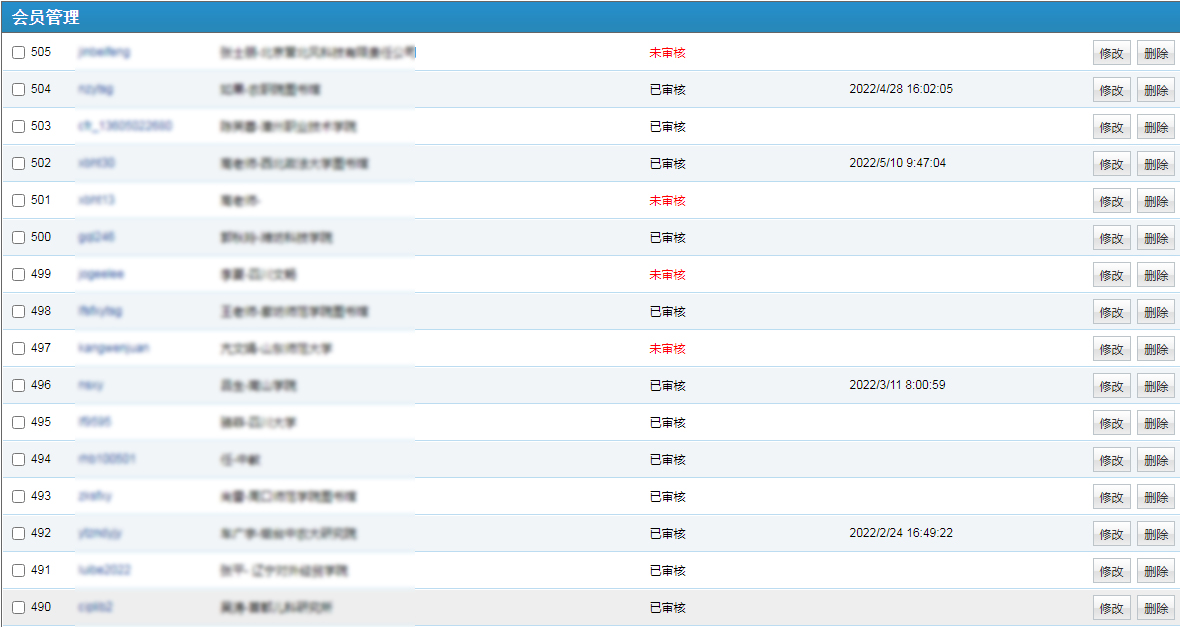Modify member 492 via 修改 button
This screenshot has height=627, width=1180.
(x=1111, y=534)
